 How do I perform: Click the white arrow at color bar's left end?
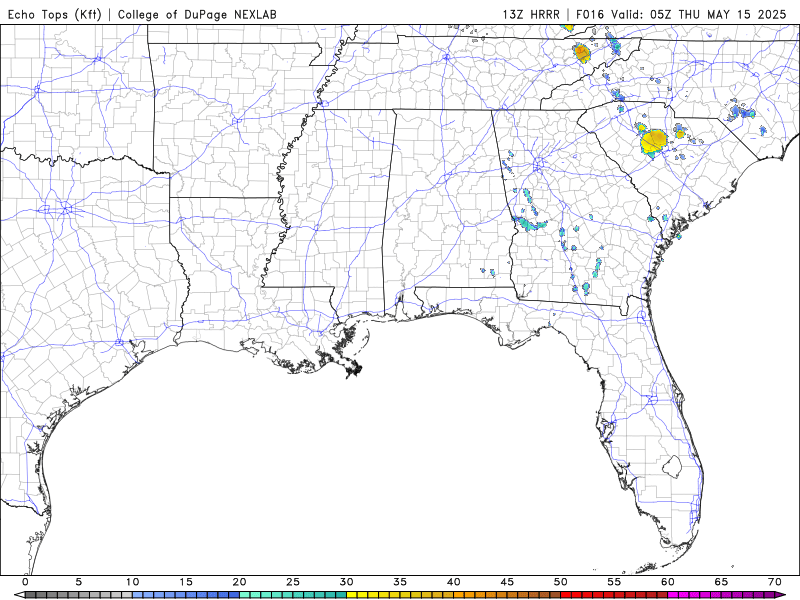click(x=19, y=595)
